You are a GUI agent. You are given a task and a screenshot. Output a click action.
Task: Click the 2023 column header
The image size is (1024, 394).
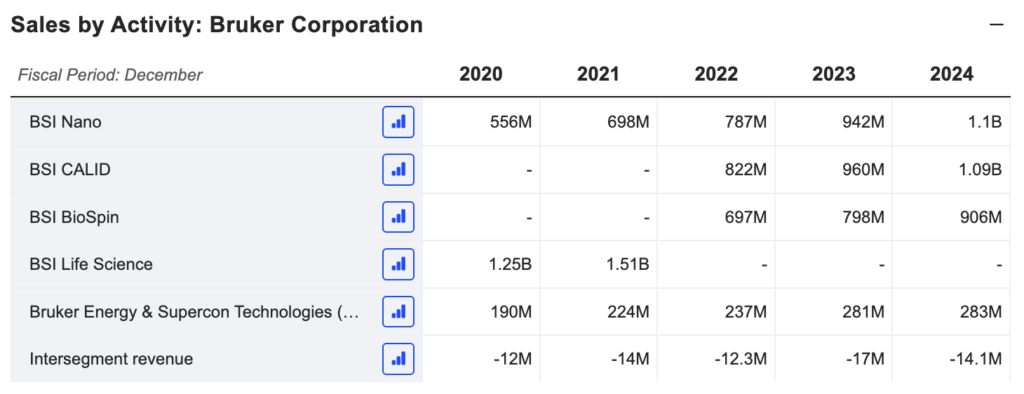[833, 74]
